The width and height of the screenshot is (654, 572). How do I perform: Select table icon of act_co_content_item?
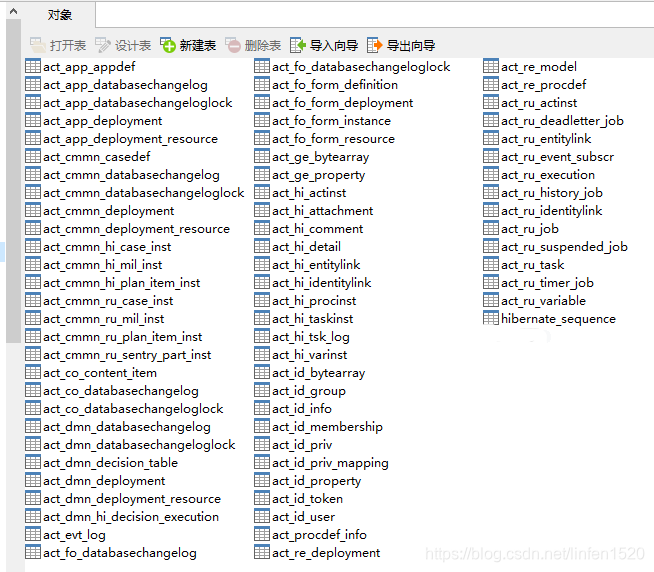click(33, 373)
